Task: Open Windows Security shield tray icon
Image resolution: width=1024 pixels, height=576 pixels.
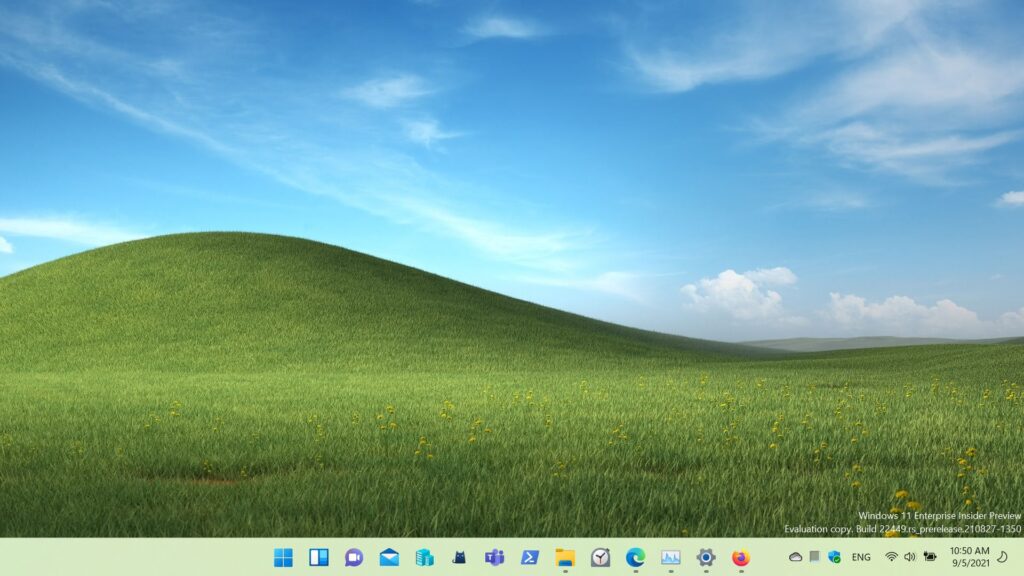Action: pos(834,557)
